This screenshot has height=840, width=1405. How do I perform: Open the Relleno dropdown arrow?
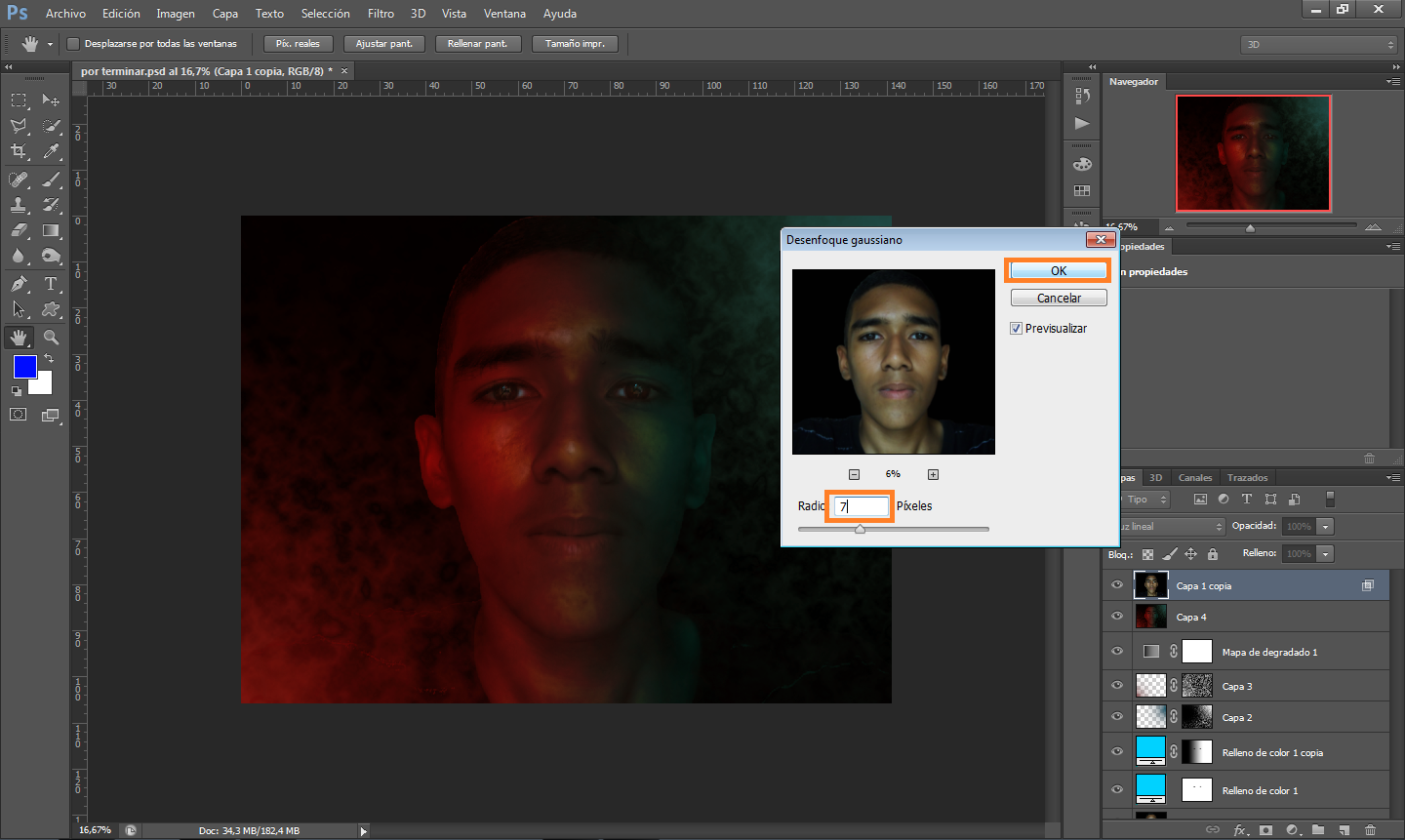click(x=1325, y=553)
